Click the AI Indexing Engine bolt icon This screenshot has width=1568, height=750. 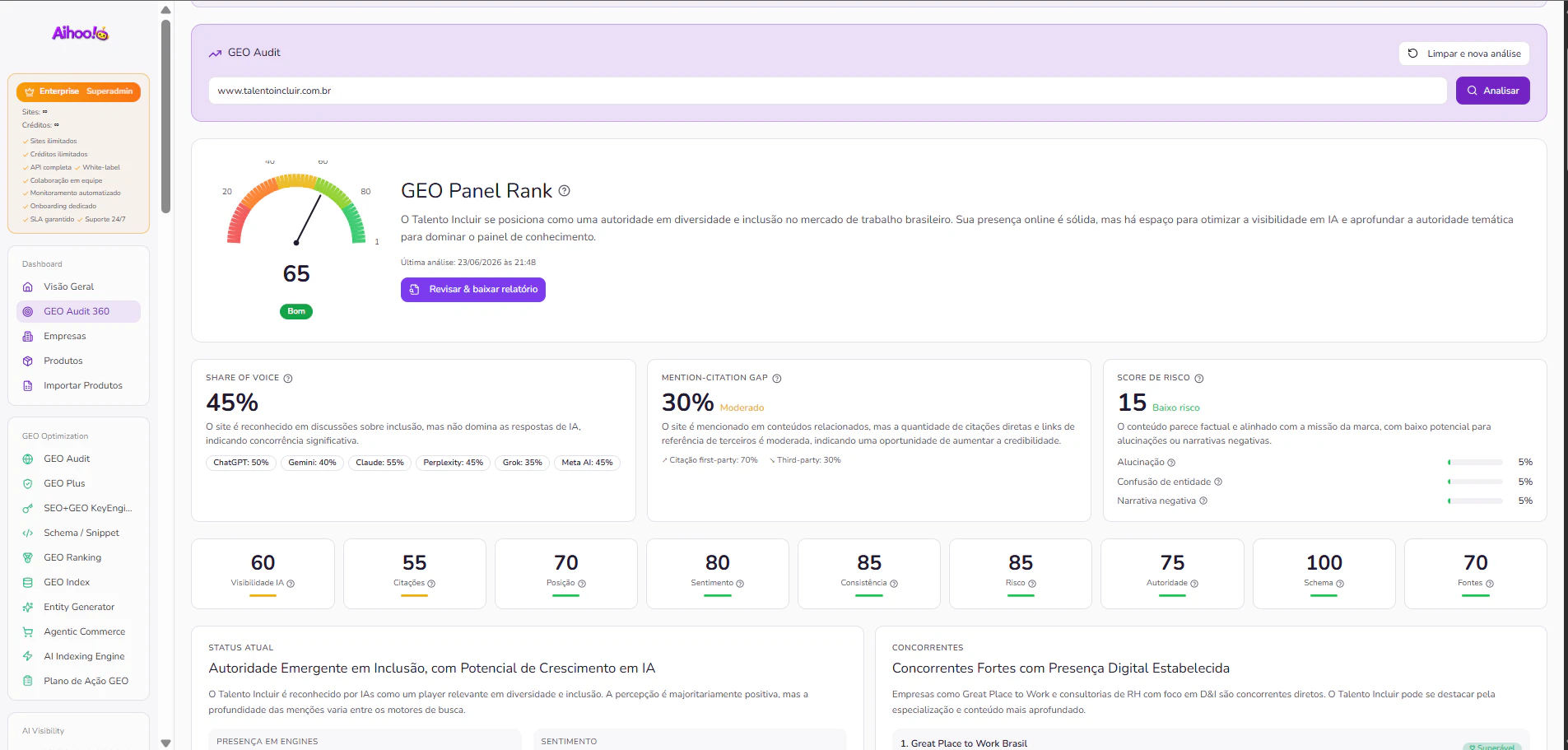28,656
